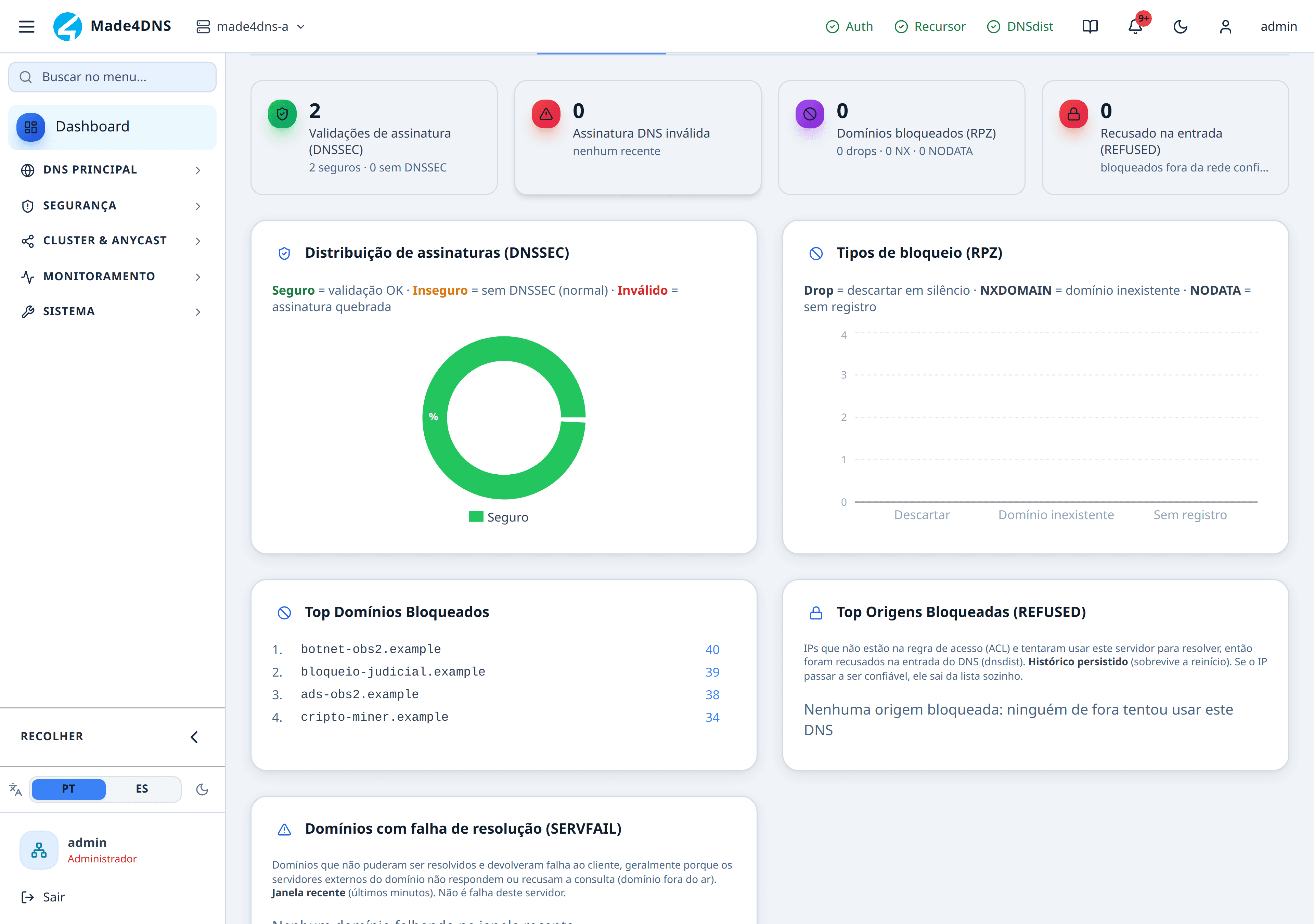Click the Sair logout link
Image resolution: width=1314 pixels, height=924 pixels.
point(43,897)
